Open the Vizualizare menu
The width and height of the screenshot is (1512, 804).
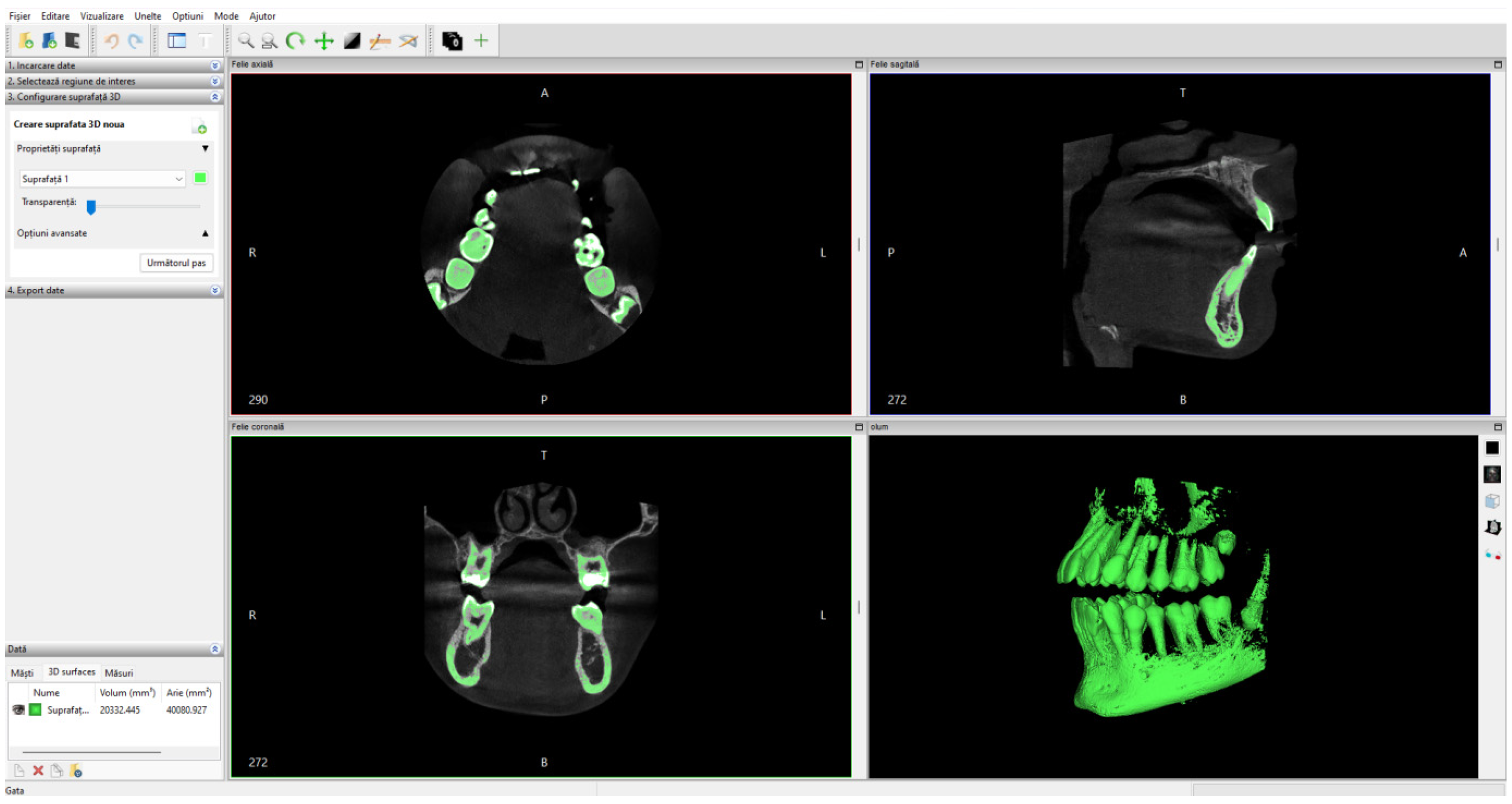102,16
